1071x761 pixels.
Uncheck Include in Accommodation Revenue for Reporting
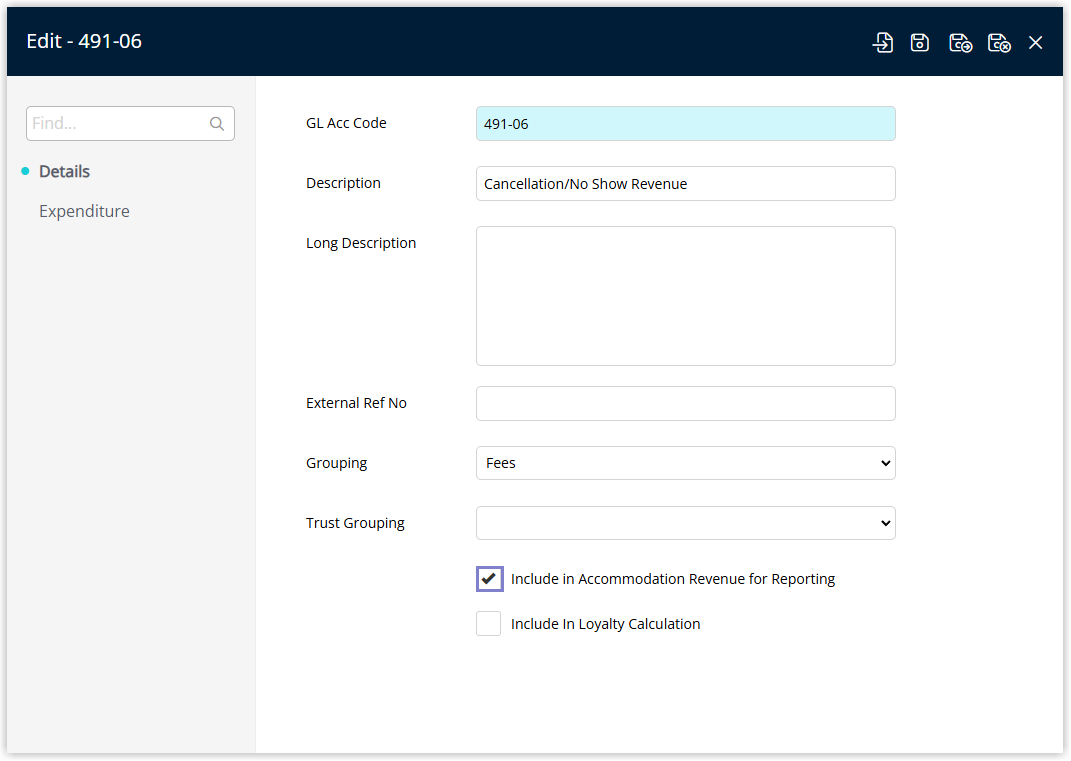point(489,579)
